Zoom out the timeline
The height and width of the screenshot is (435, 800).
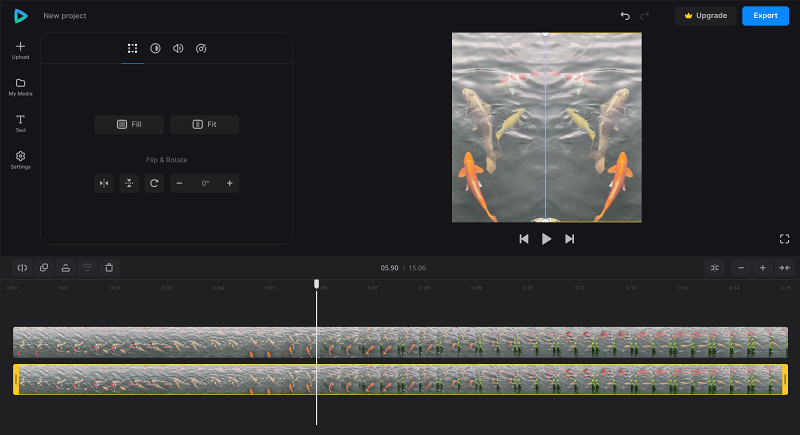coord(741,268)
